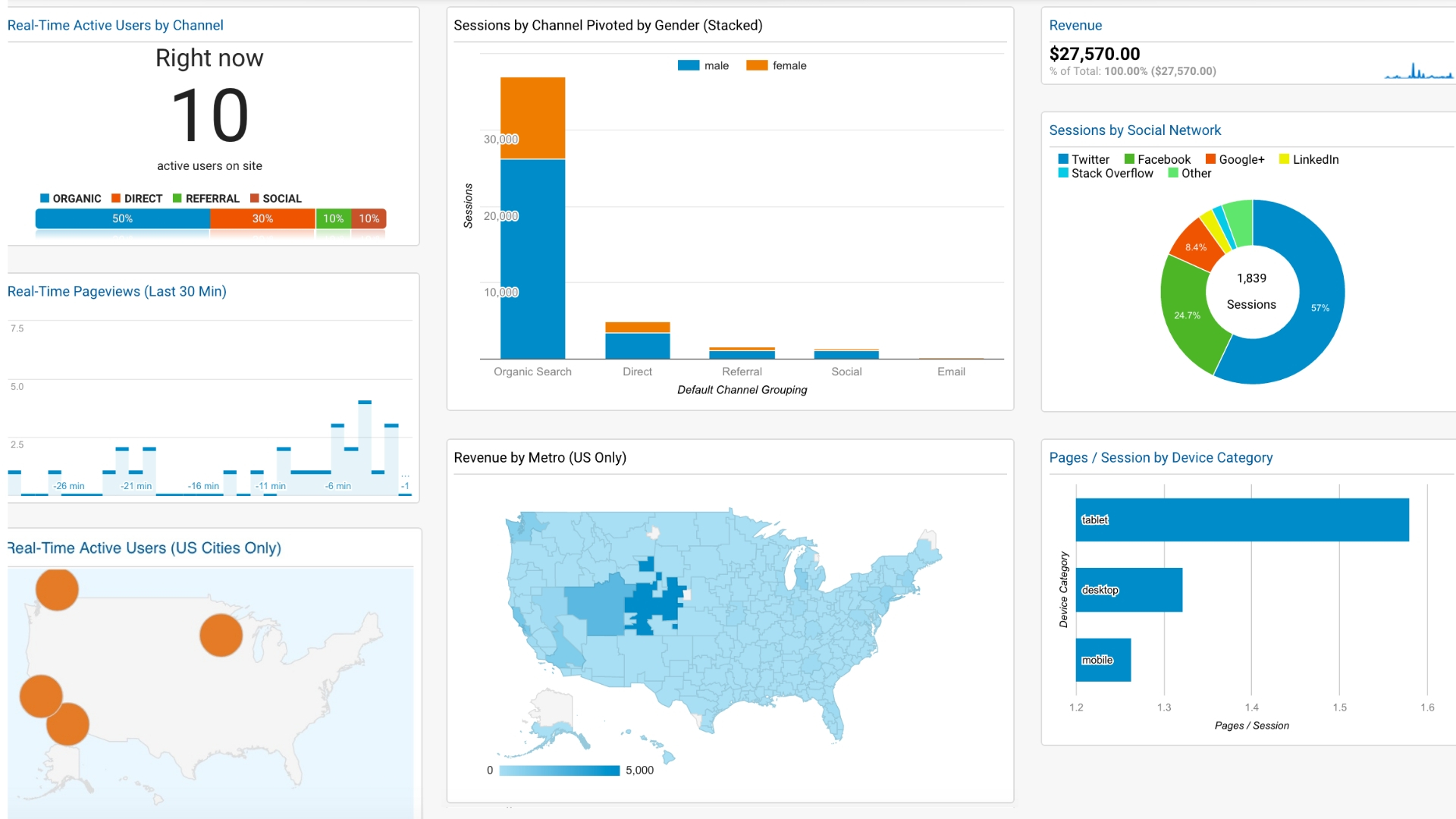The width and height of the screenshot is (1456, 819).
Task: Click the revenue color scale bar
Action: (x=559, y=770)
